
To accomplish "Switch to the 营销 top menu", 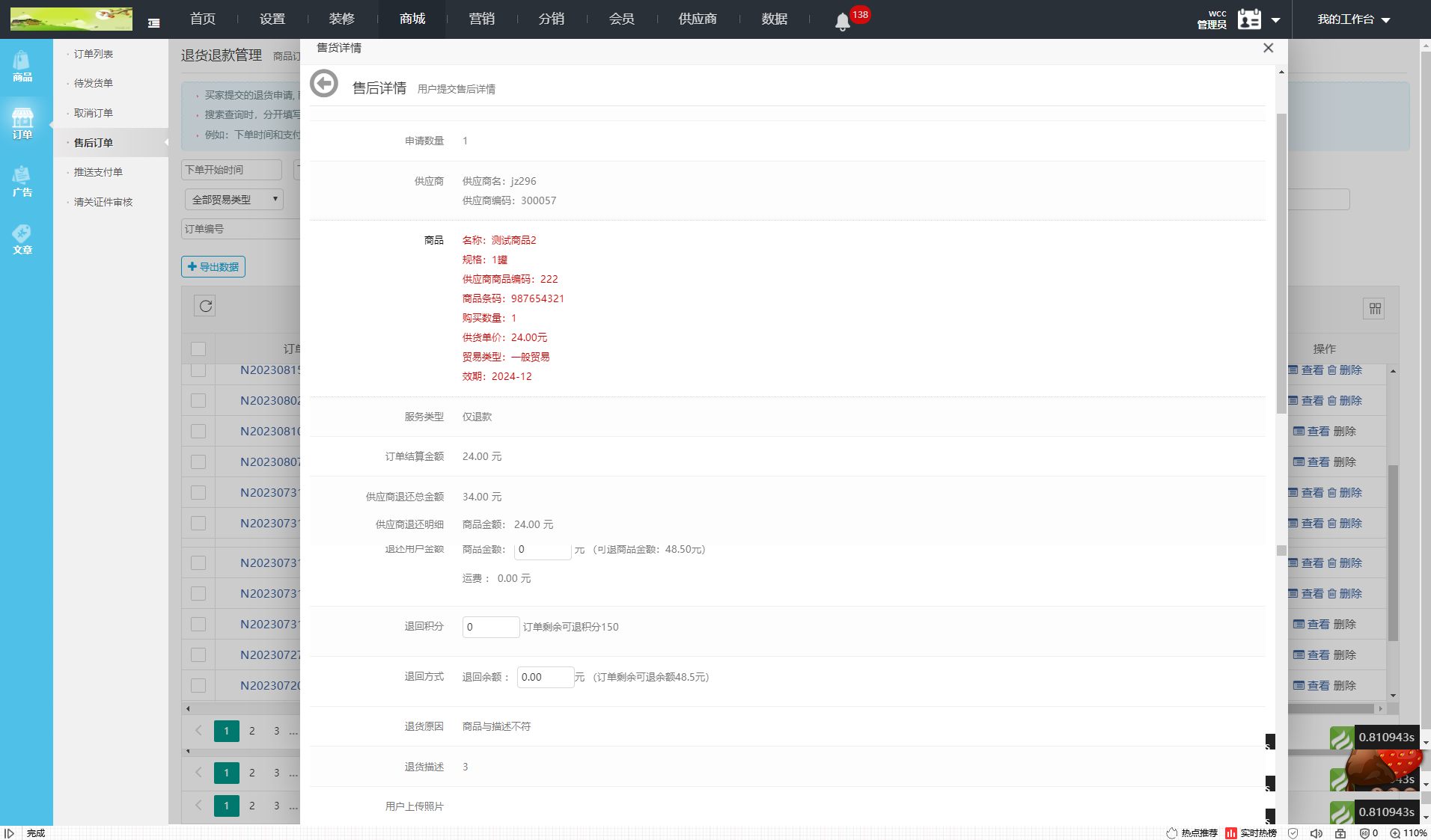I will [x=481, y=19].
